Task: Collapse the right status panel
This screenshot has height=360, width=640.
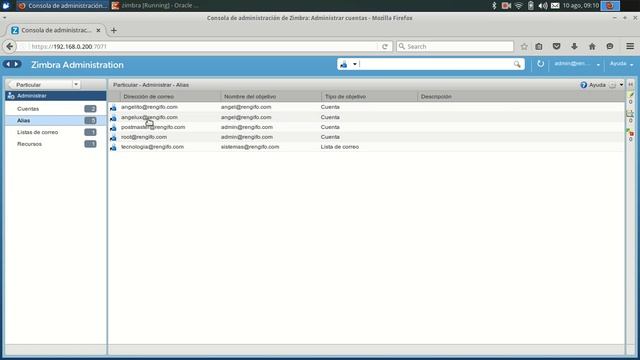Action: coord(631,84)
